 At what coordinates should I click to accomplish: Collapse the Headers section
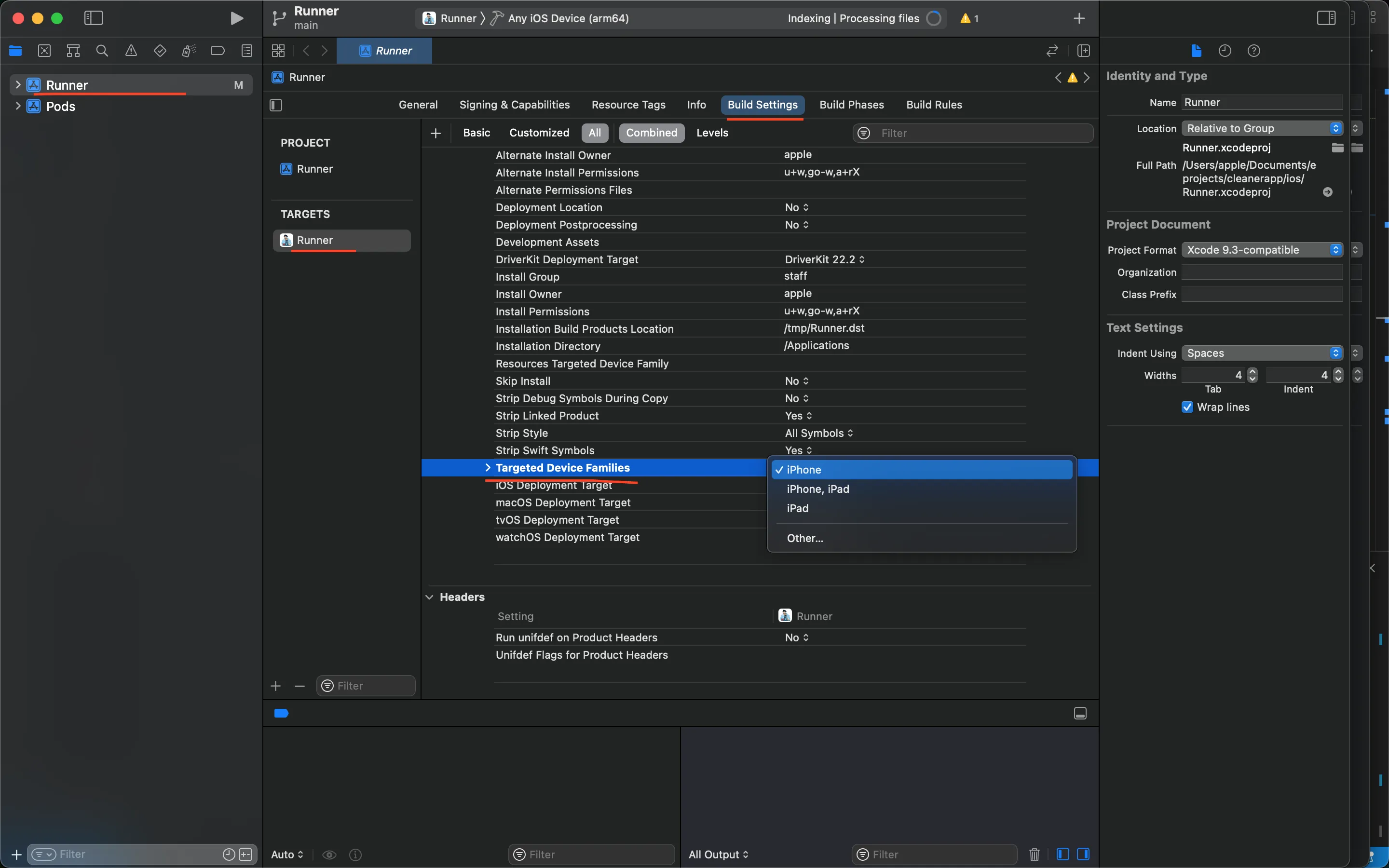(429, 597)
